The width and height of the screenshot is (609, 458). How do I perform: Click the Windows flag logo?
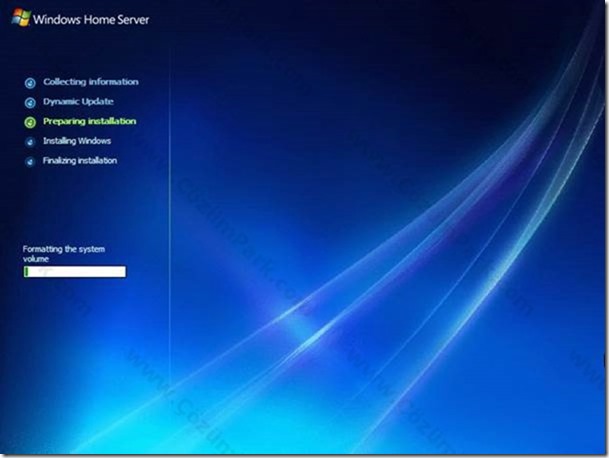click(21, 17)
